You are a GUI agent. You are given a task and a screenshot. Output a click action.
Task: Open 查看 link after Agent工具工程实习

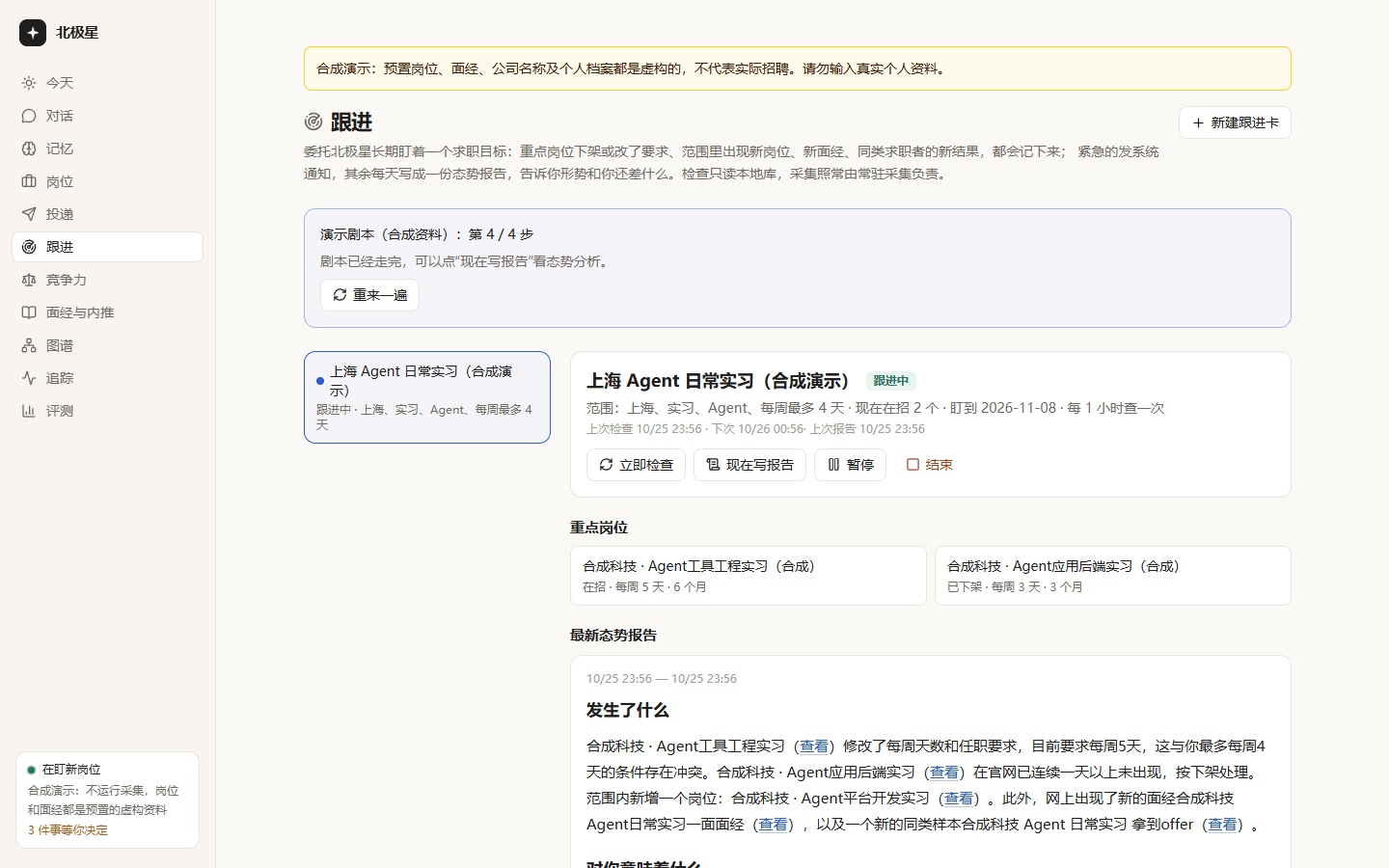[x=814, y=746]
